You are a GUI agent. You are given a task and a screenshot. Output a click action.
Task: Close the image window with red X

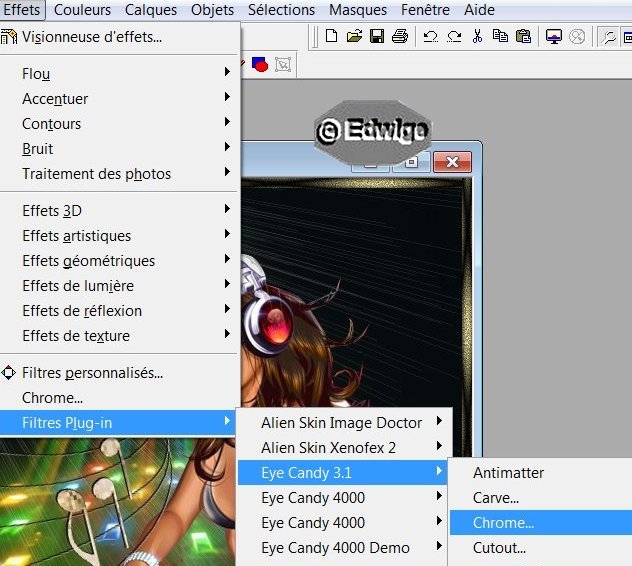(x=452, y=162)
